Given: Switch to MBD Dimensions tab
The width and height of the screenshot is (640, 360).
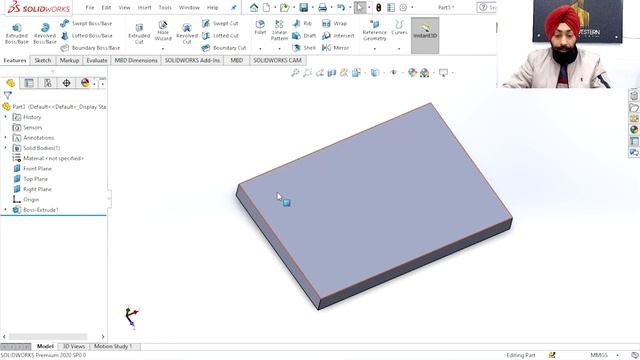Looking at the screenshot, I should click(136, 60).
